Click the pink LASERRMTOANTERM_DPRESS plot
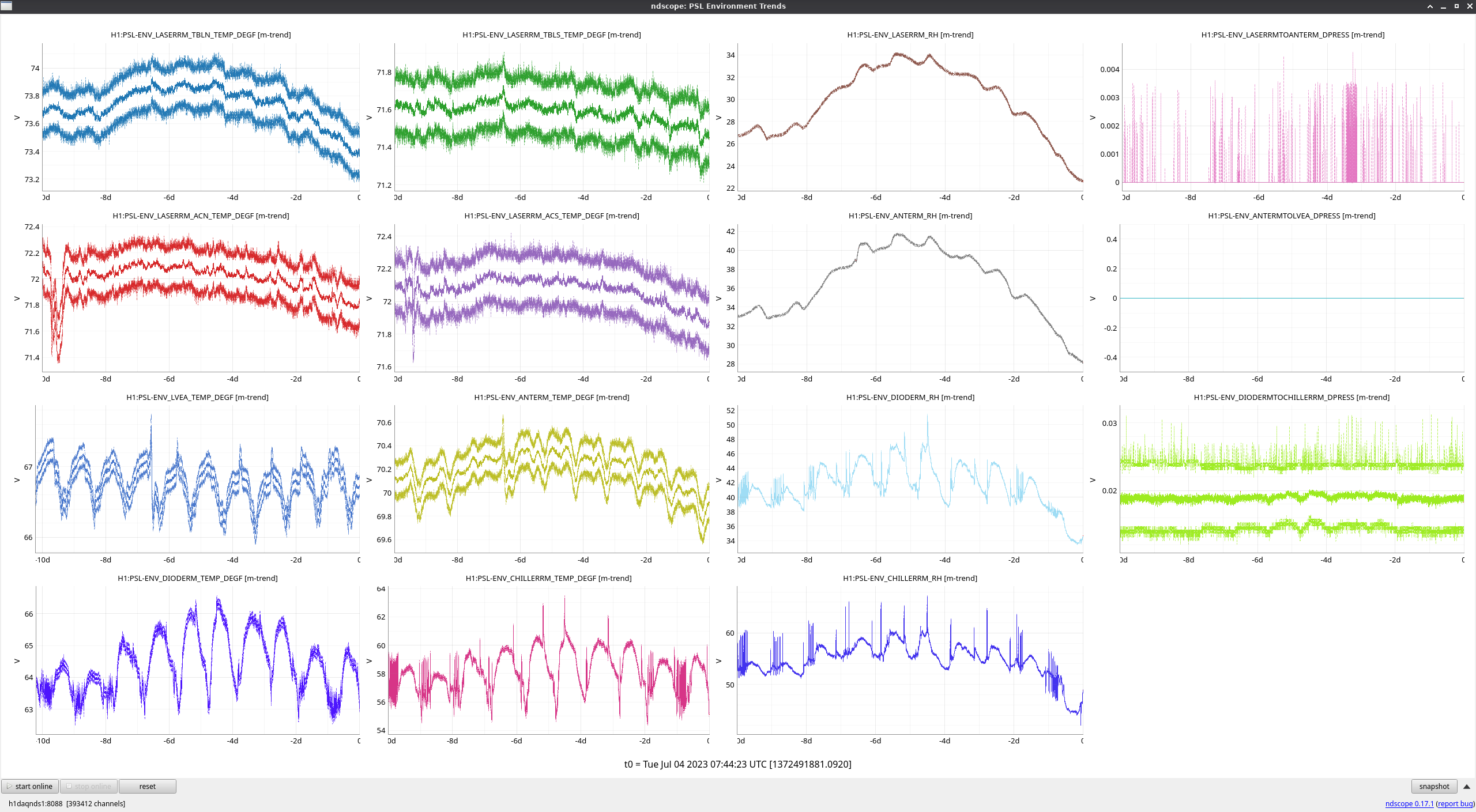 click(1291, 117)
